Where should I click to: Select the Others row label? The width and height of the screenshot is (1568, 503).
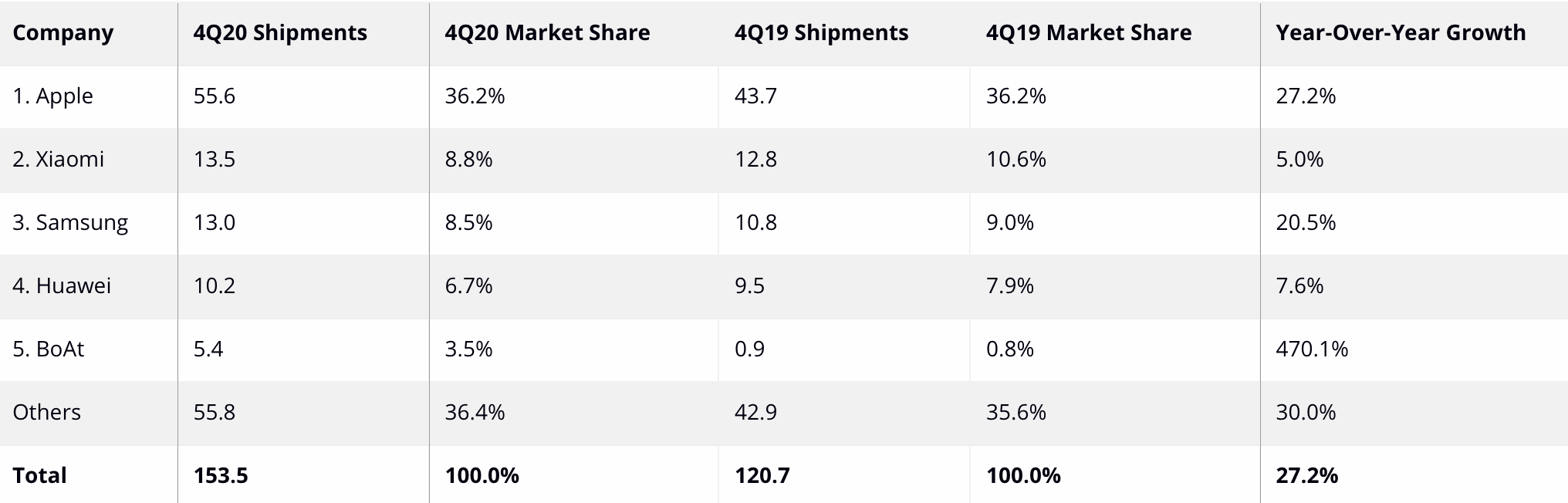46,412
